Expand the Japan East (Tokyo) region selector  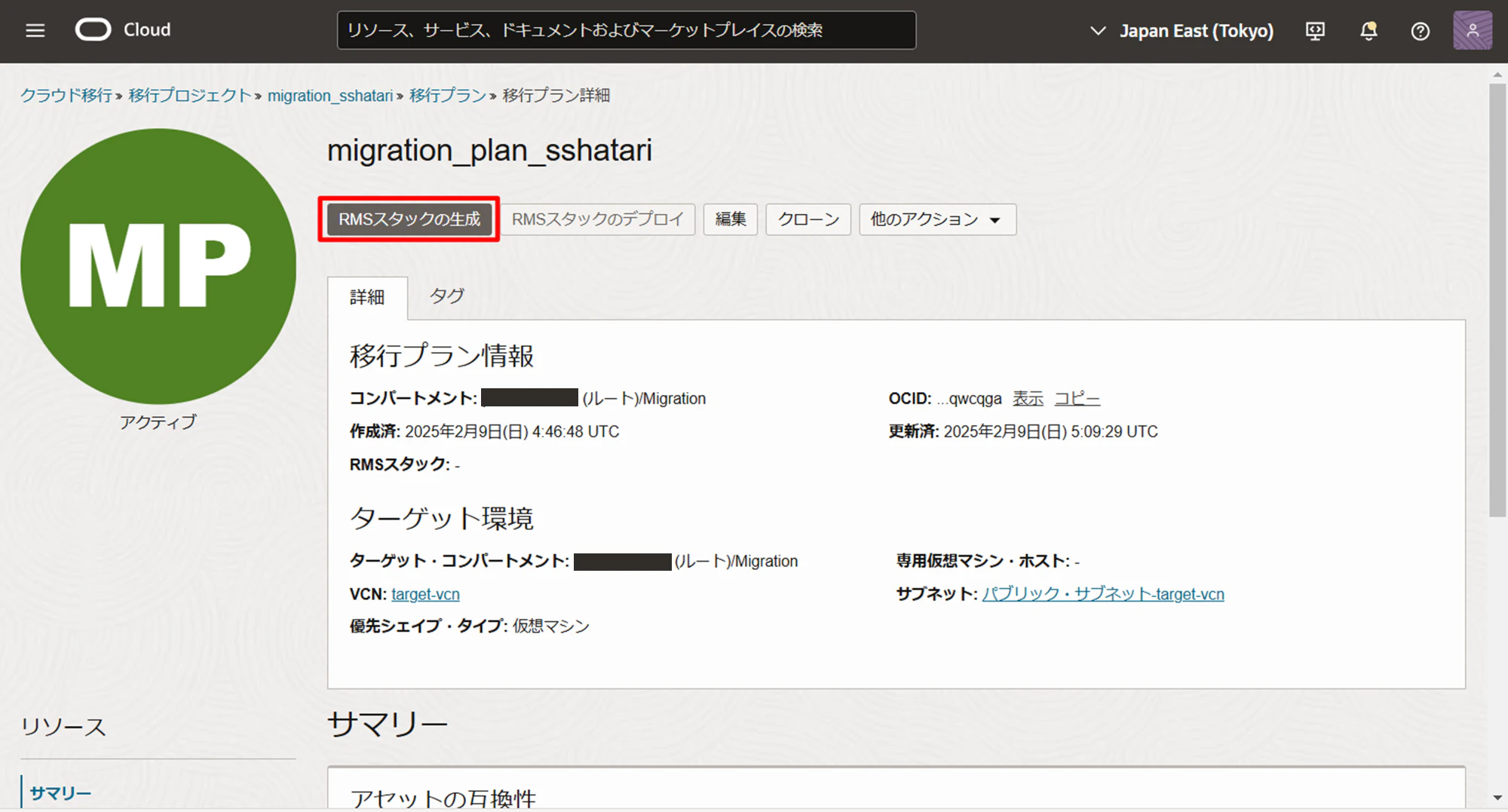[x=1182, y=31]
